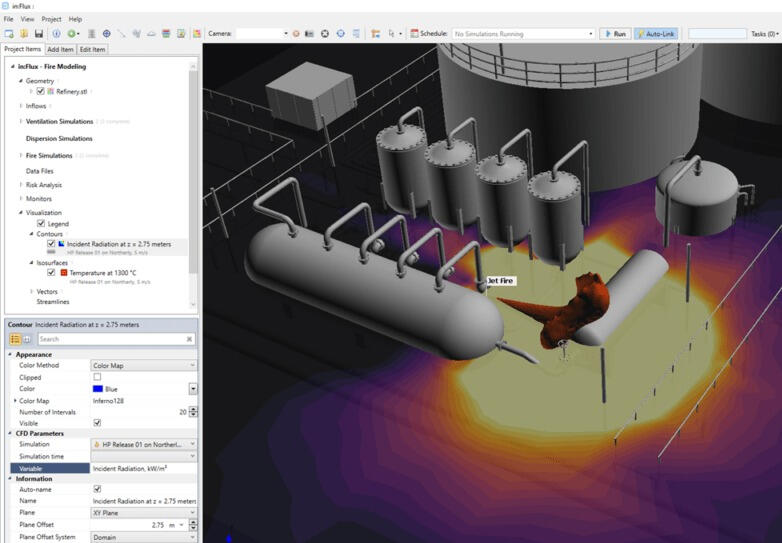
Task: Click the Blue color swatch
Action: coord(97,389)
